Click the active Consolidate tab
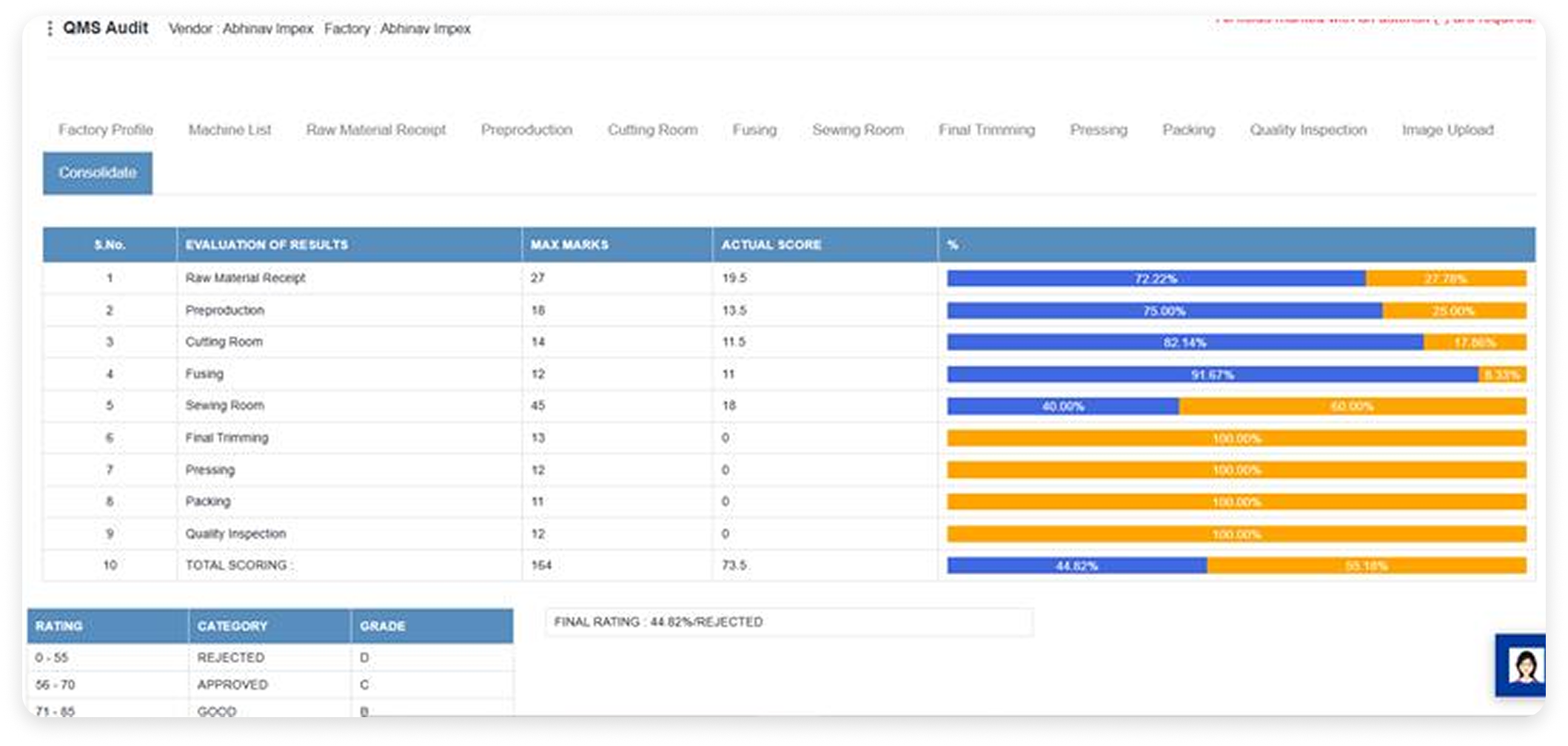Screen dimensions: 1568x746 [98, 173]
